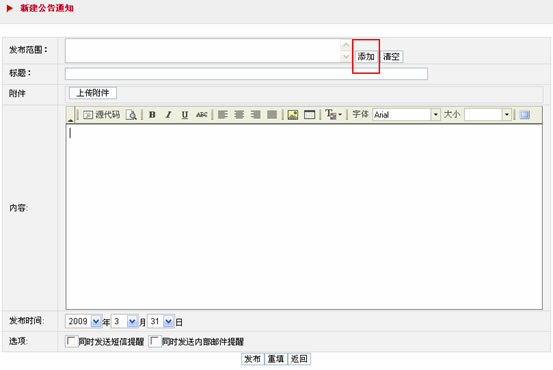553x370 pixels.
Task: Open the preview magnifier icon
Action: (x=131, y=115)
